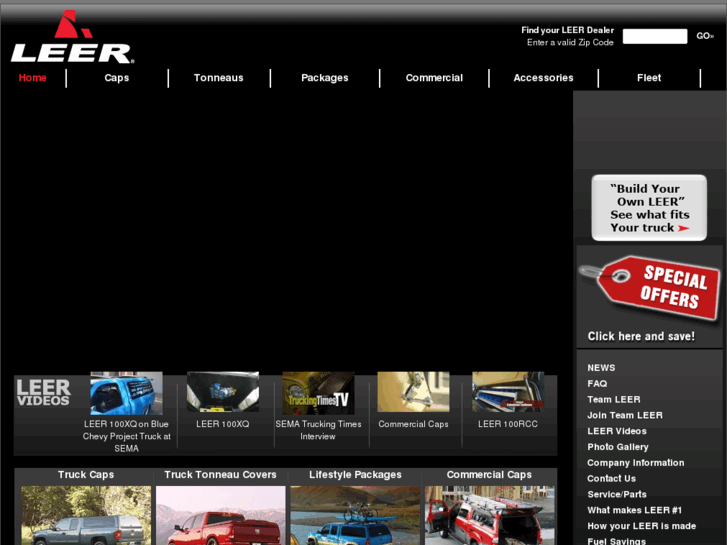727x545 pixels.
Task: Open the Caps menu
Action: click(117, 78)
